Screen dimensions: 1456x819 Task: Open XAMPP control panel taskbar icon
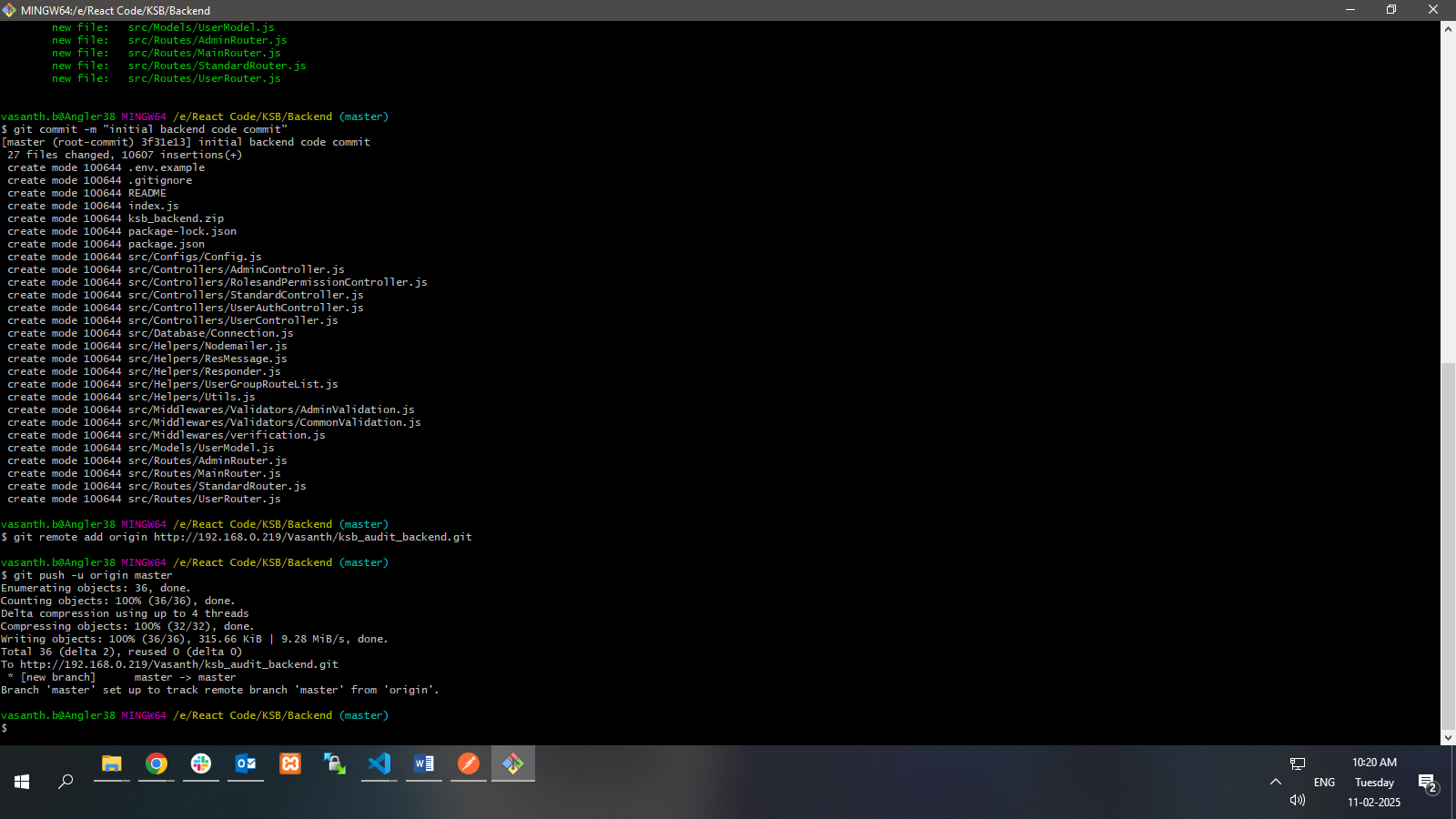tap(290, 764)
